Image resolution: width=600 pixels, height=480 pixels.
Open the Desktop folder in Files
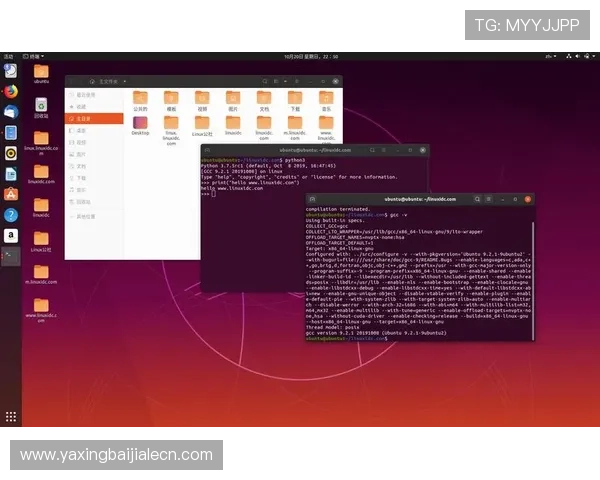pos(141,124)
